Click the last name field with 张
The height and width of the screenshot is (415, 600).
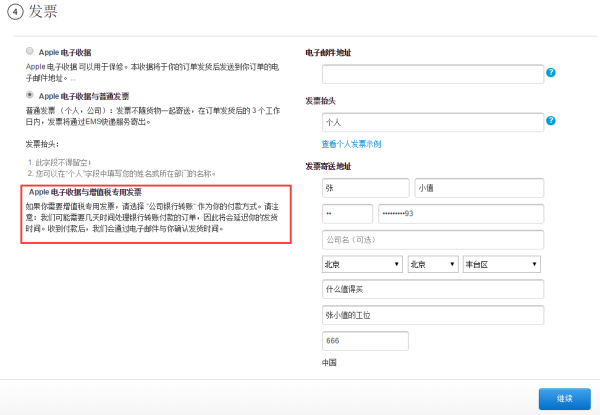click(x=365, y=188)
